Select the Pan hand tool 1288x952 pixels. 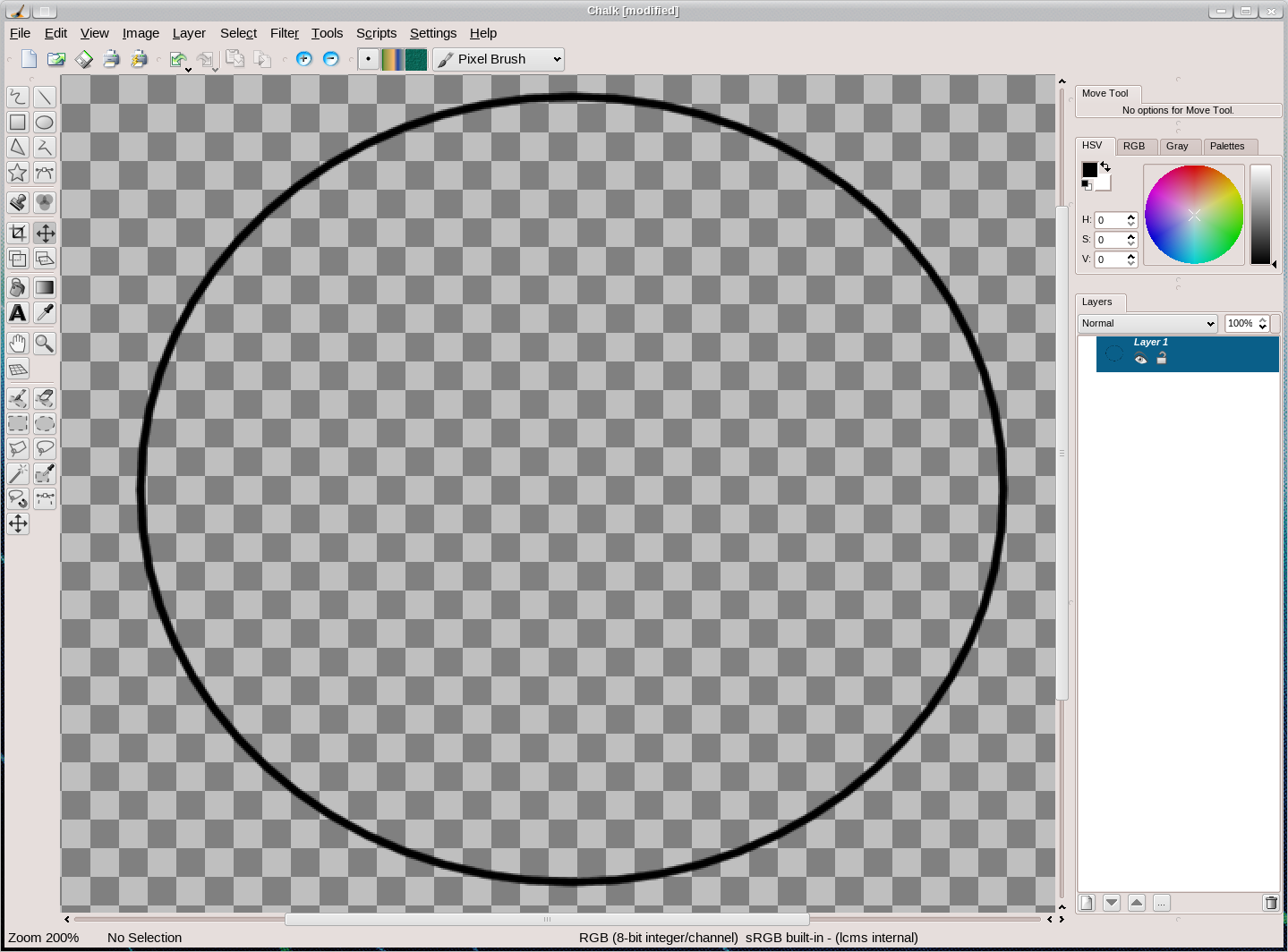click(18, 344)
